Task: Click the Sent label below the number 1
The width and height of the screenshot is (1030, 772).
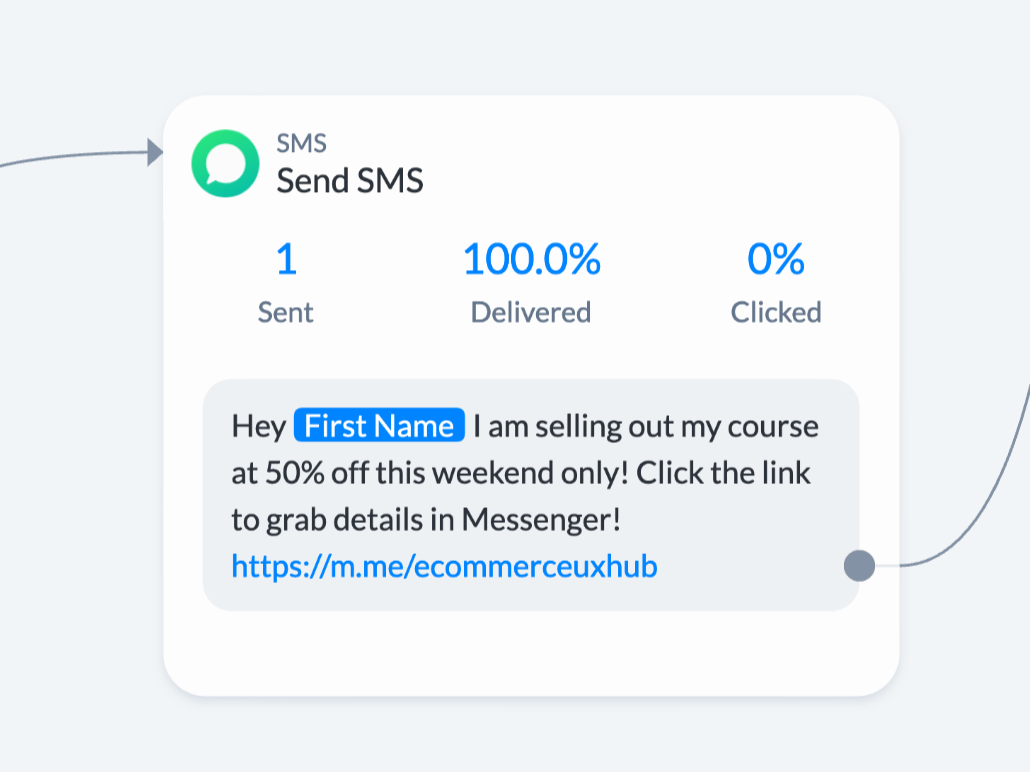Action: 285,311
